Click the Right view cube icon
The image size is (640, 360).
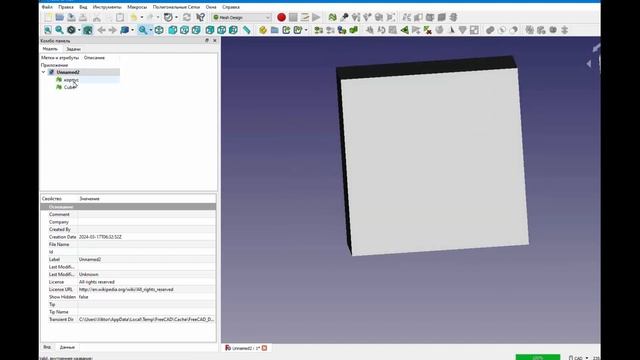(x=196, y=30)
